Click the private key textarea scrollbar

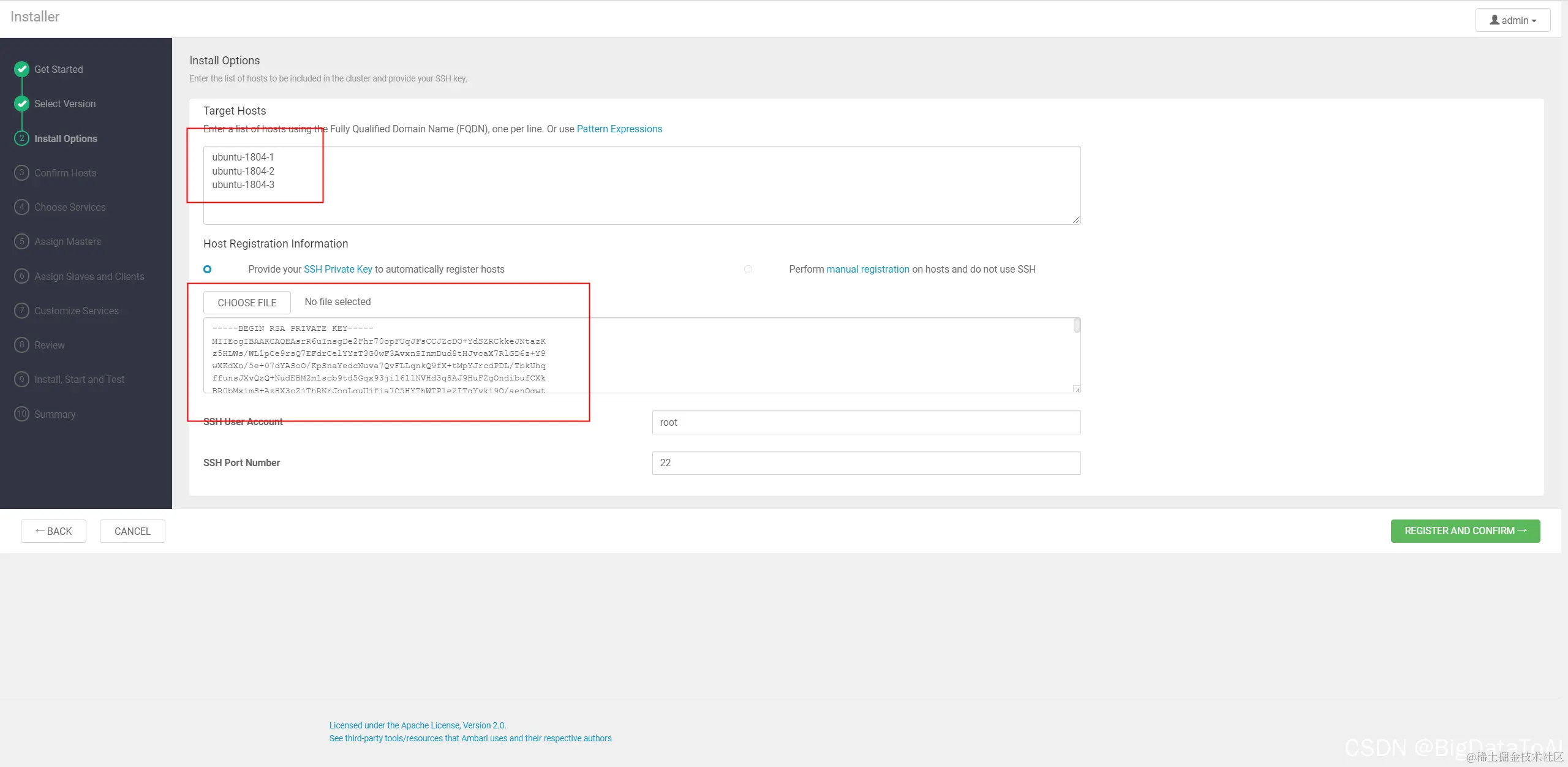pyautogui.click(x=1077, y=326)
